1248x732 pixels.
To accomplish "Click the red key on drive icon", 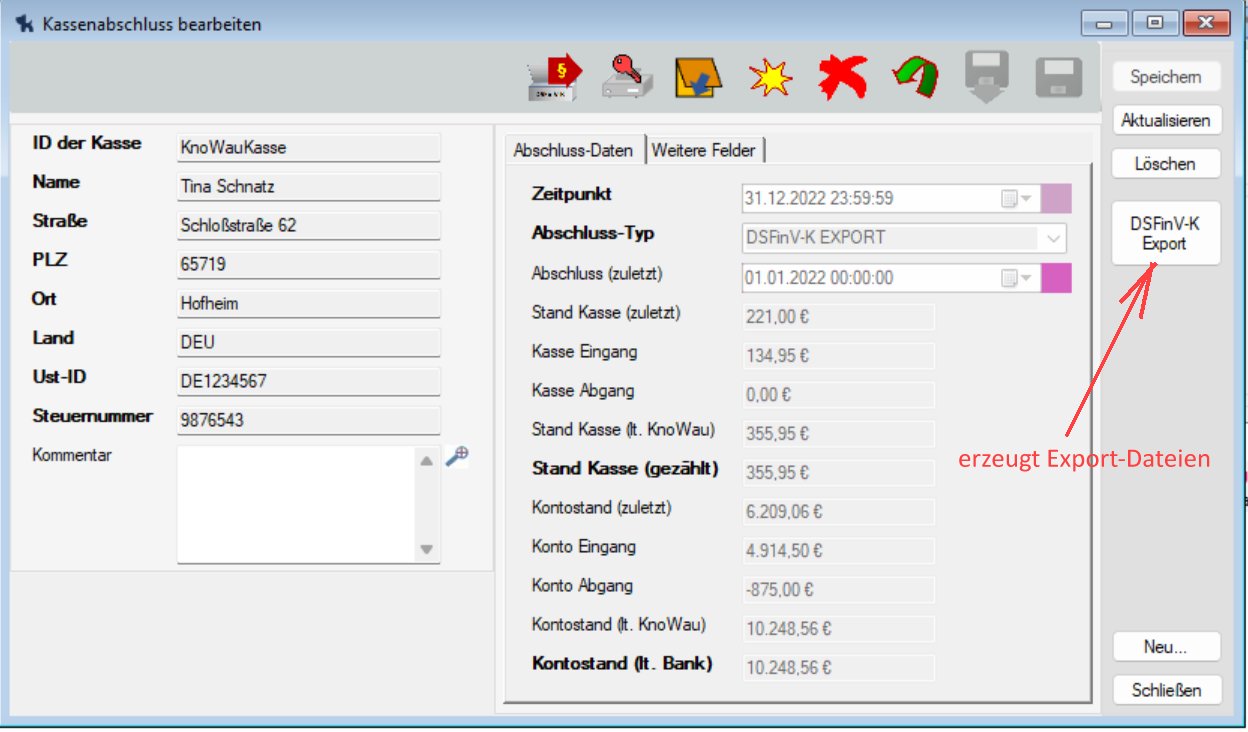I will (x=627, y=77).
